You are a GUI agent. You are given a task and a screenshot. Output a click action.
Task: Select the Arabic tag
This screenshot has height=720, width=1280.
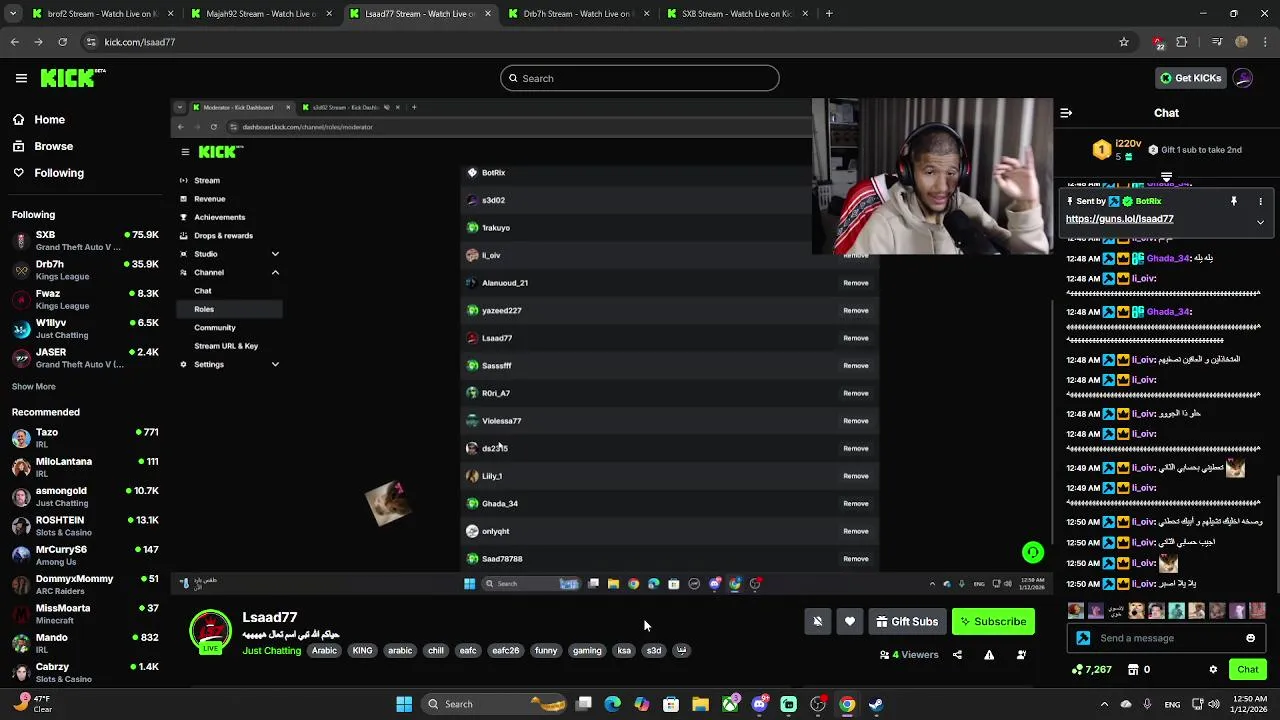(x=324, y=651)
